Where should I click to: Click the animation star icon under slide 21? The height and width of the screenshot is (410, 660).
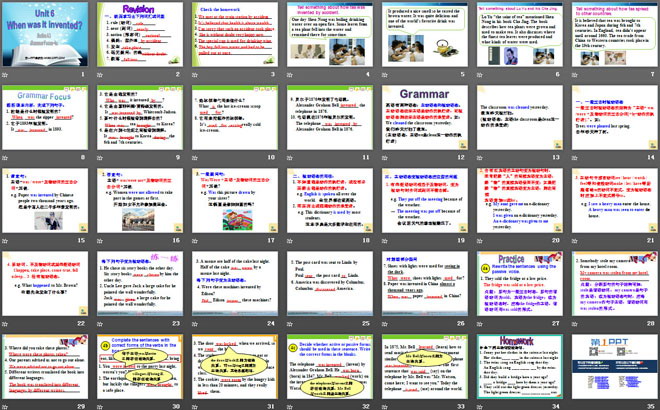(575, 241)
